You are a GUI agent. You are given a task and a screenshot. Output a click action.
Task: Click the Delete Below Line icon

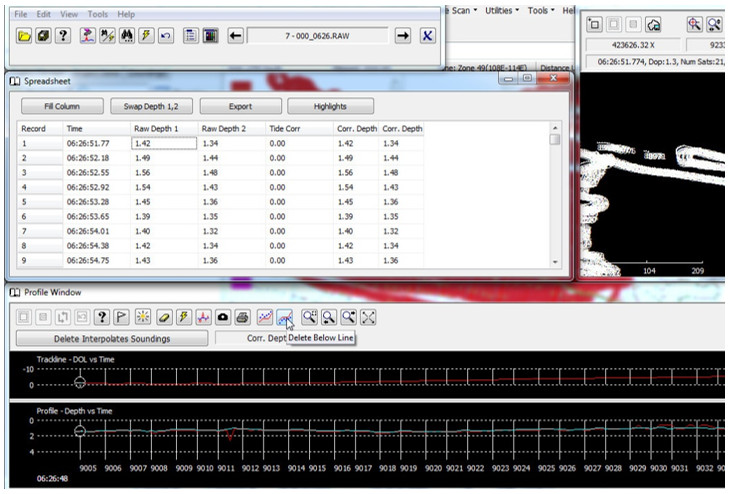click(284, 318)
